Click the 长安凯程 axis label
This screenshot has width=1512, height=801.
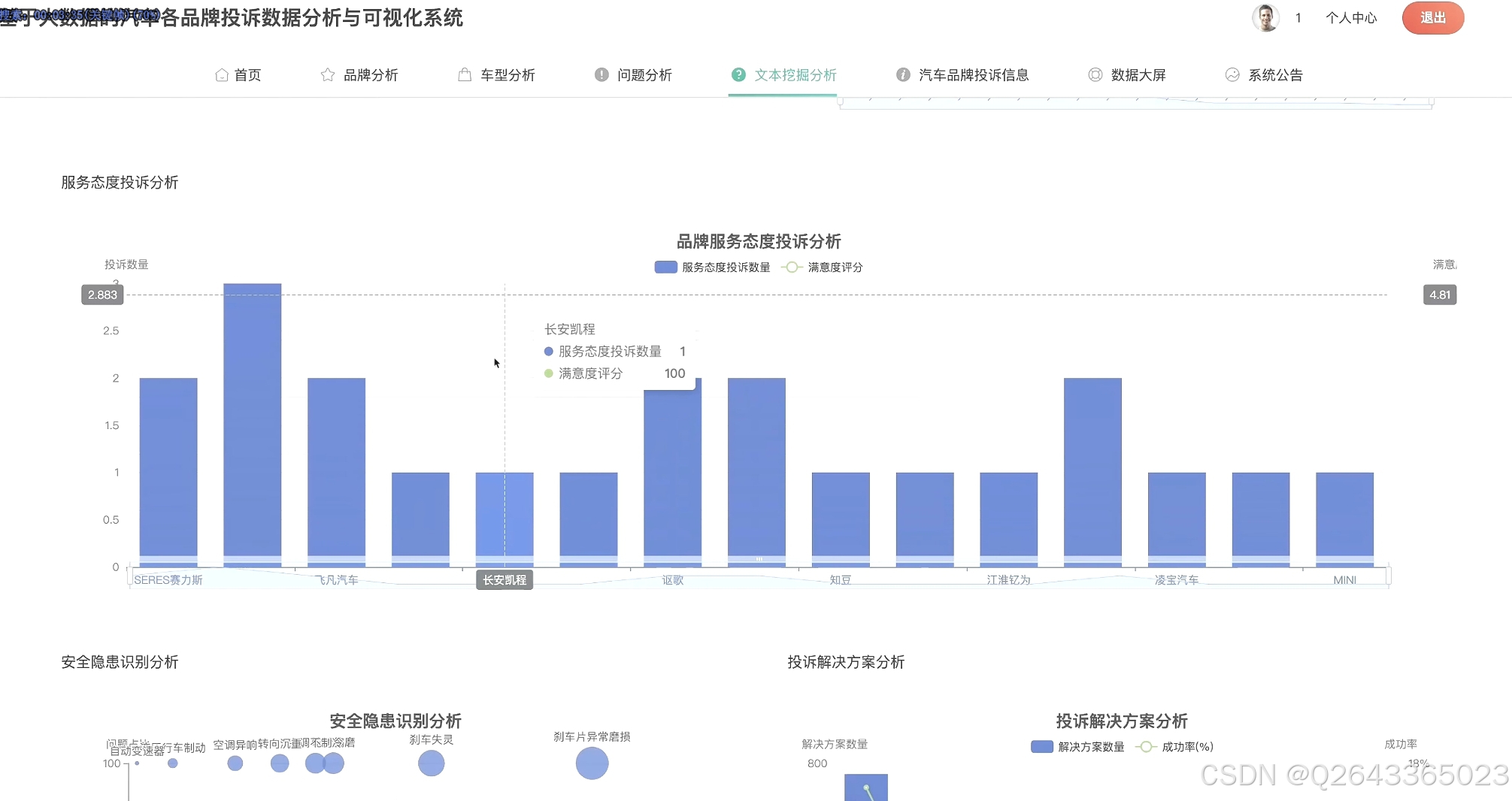point(505,580)
